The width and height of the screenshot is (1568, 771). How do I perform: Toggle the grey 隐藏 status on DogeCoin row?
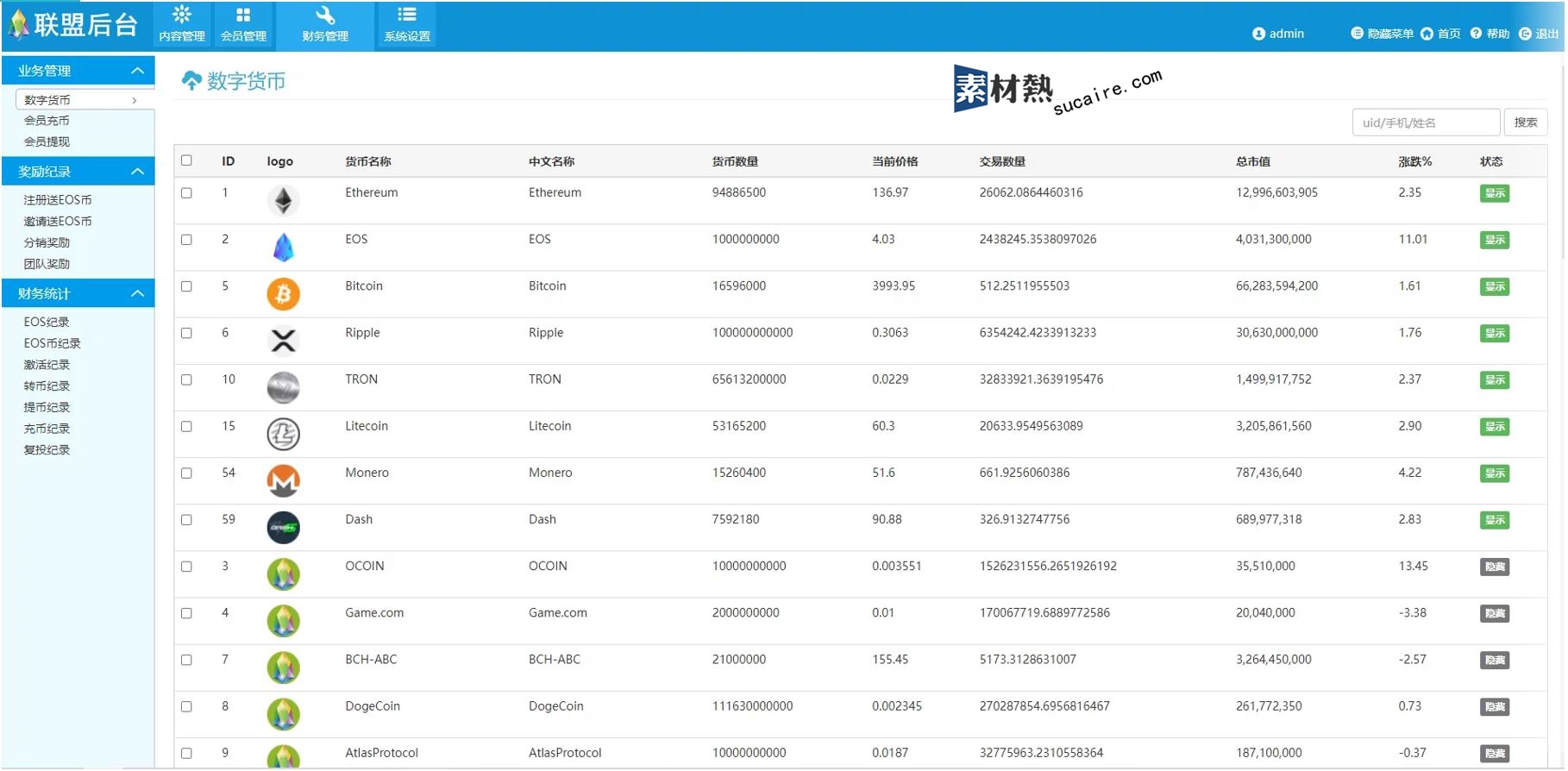point(1495,706)
